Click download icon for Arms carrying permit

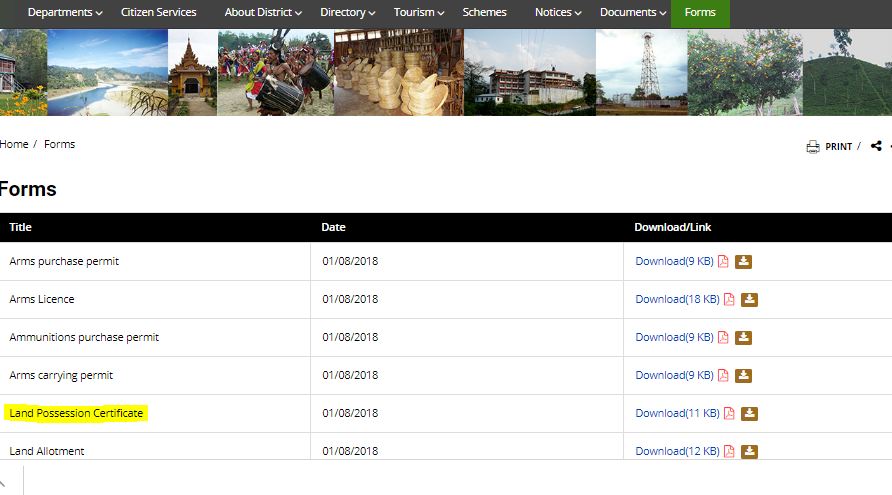pos(743,376)
